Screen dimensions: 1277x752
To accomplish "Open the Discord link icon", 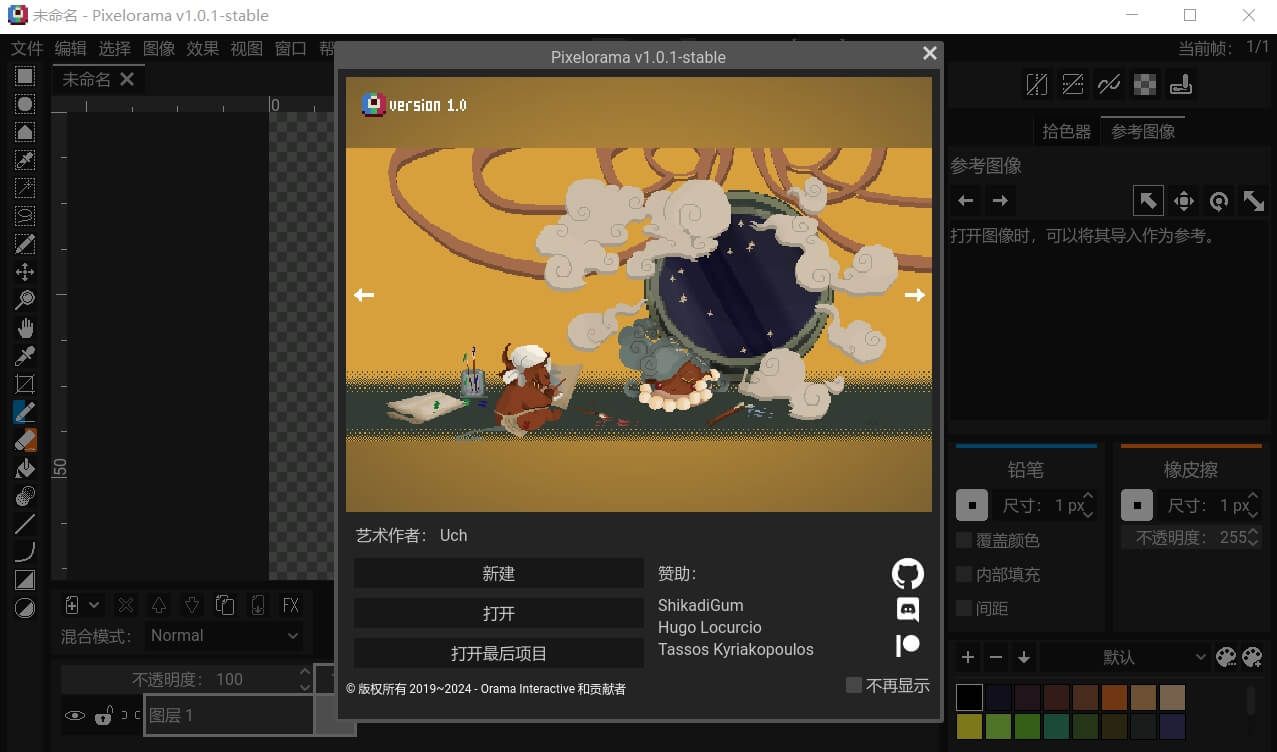I will click(908, 609).
